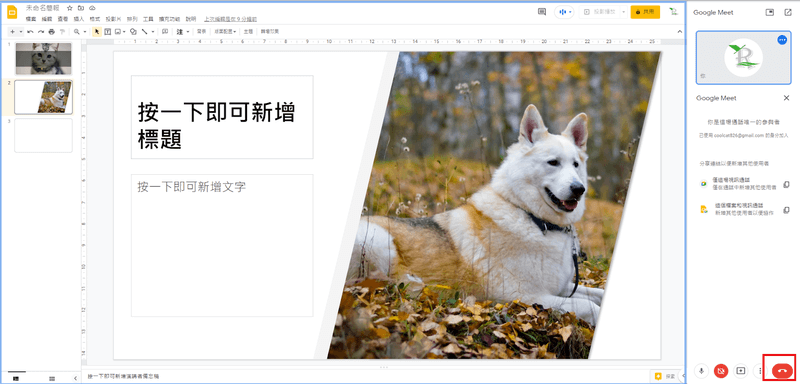The height and width of the screenshot is (384, 800).
Task: Click the title placeholder 按一下即可新增標題
Action: [x=222, y=117]
